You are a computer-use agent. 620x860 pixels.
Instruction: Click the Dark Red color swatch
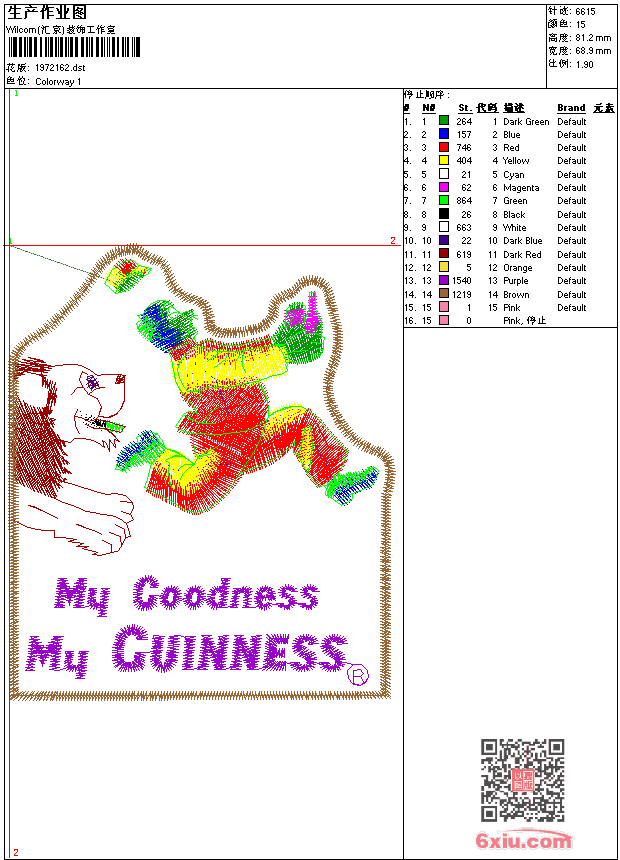click(444, 254)
